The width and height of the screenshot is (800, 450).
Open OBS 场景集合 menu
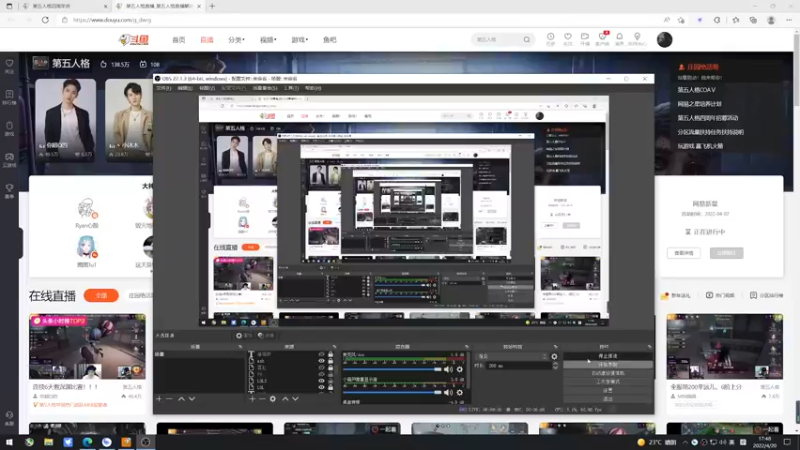coord(264,88)
